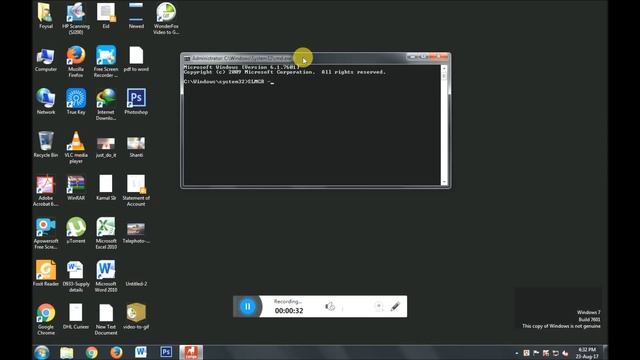Open the taskbar clock showing 4:32 PM

click(x=587, y=353)
